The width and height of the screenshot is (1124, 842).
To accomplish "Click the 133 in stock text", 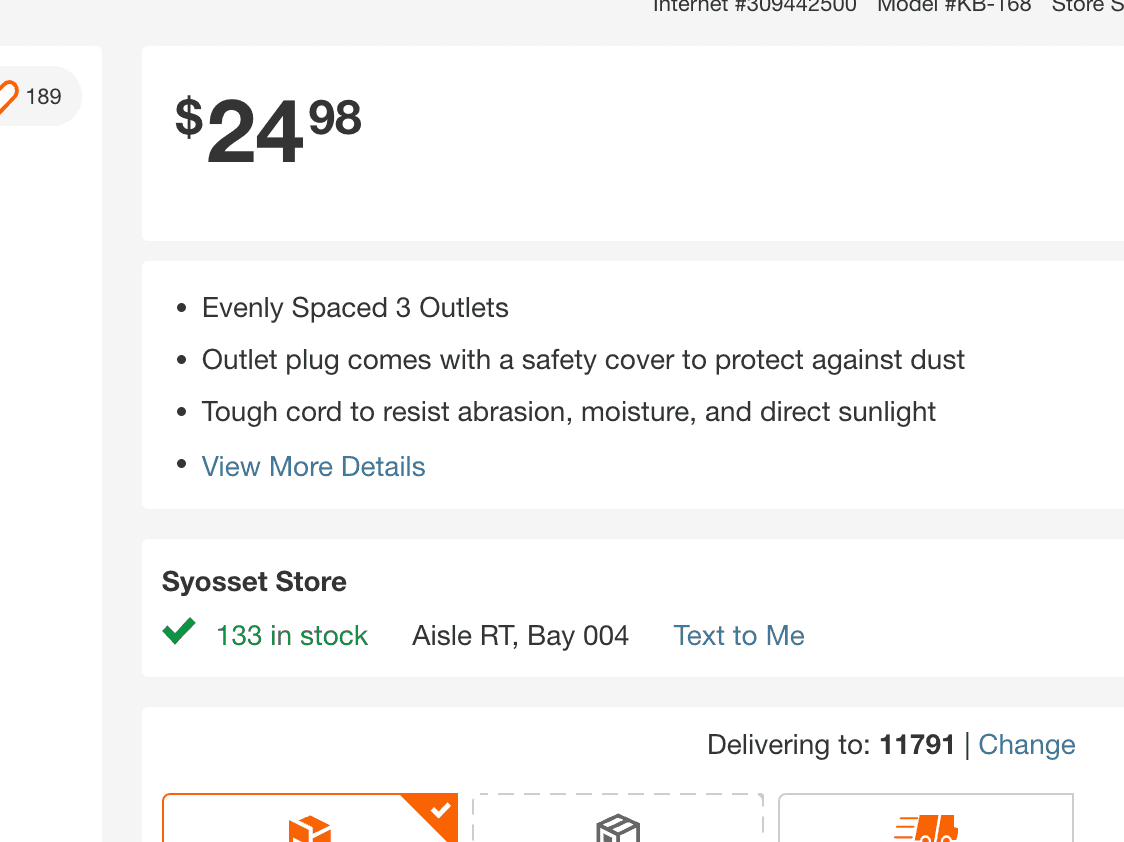I will pos(292,636).
